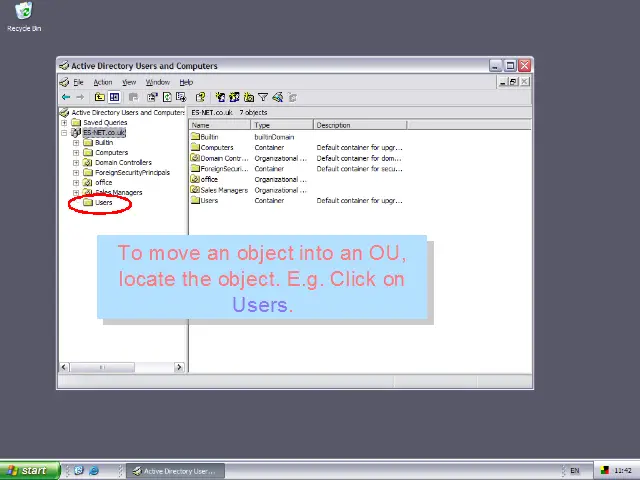The image size is (640, 480).
Task: Open the Help question-mark toolbar icon
Action: (200, 97)
